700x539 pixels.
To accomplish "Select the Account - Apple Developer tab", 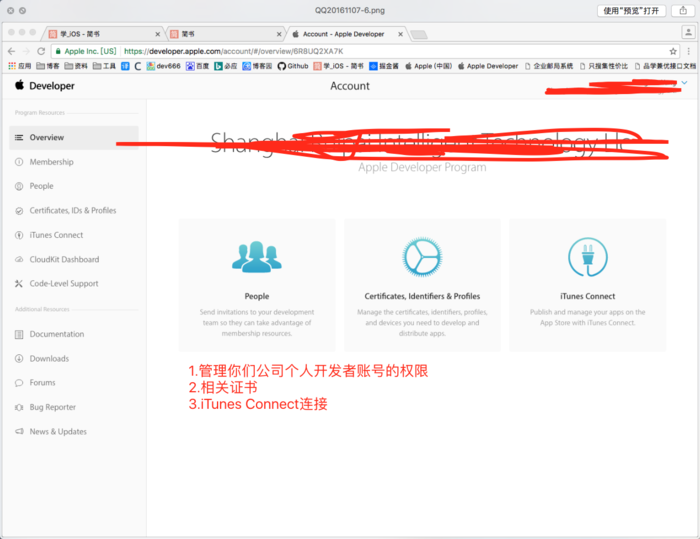I will (347, 34).
